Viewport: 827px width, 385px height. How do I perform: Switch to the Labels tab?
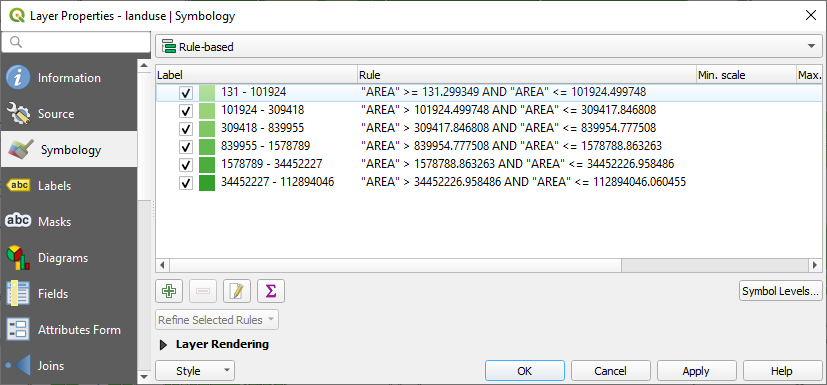point(69,186)
